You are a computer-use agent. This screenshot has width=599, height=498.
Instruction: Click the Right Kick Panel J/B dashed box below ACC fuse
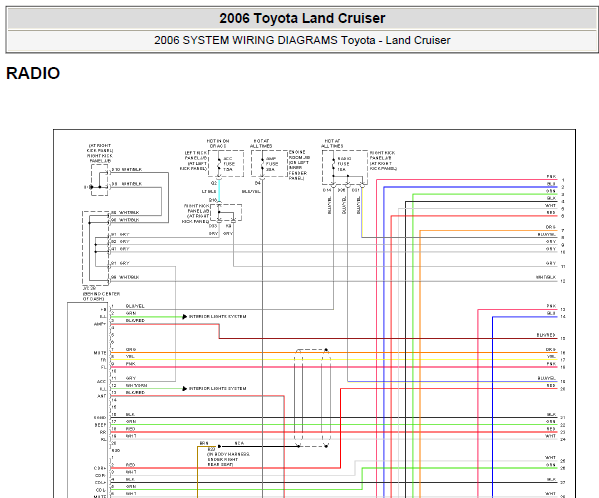(226, 213)
